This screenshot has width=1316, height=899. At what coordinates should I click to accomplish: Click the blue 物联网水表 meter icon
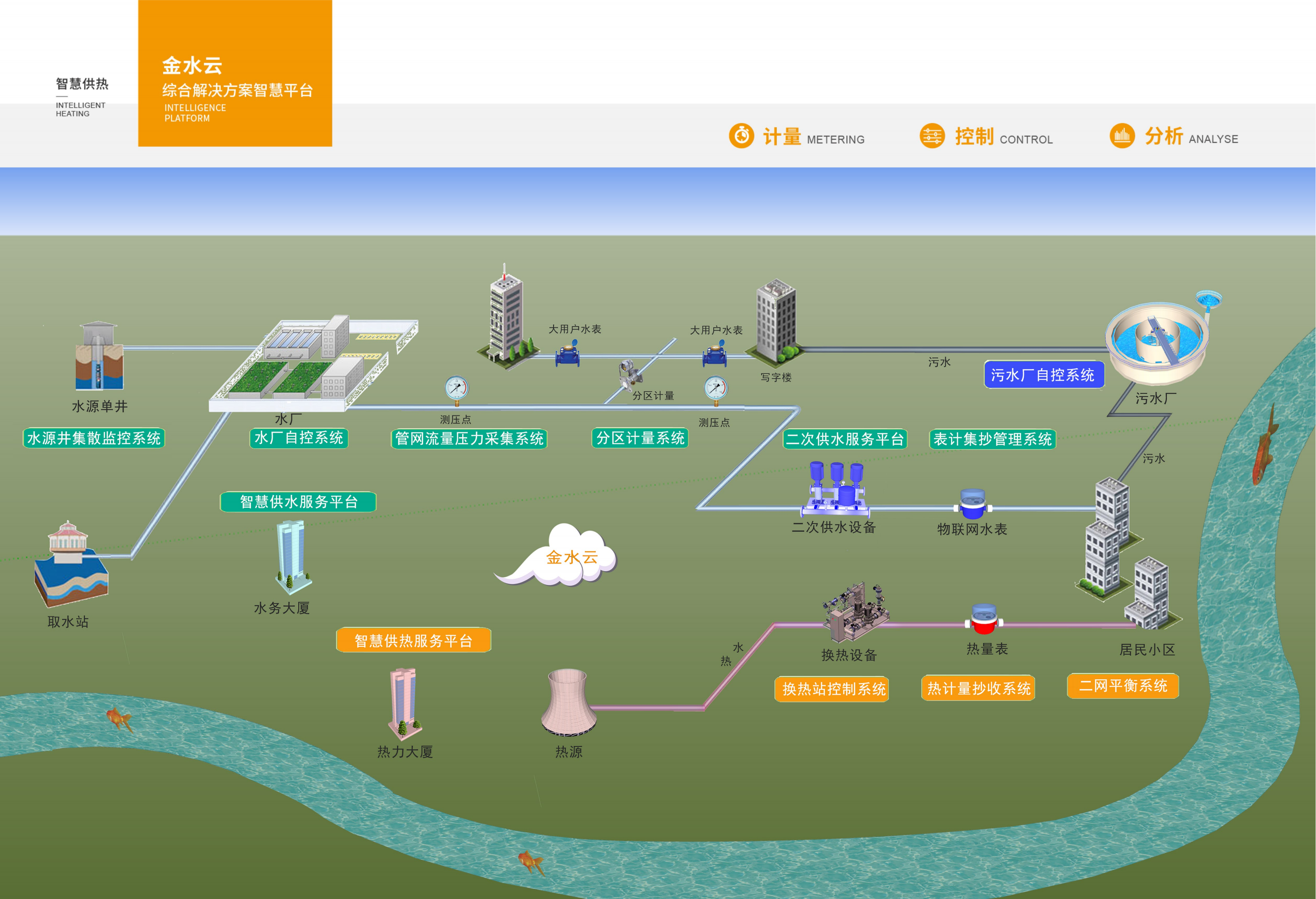coord(972,503)
